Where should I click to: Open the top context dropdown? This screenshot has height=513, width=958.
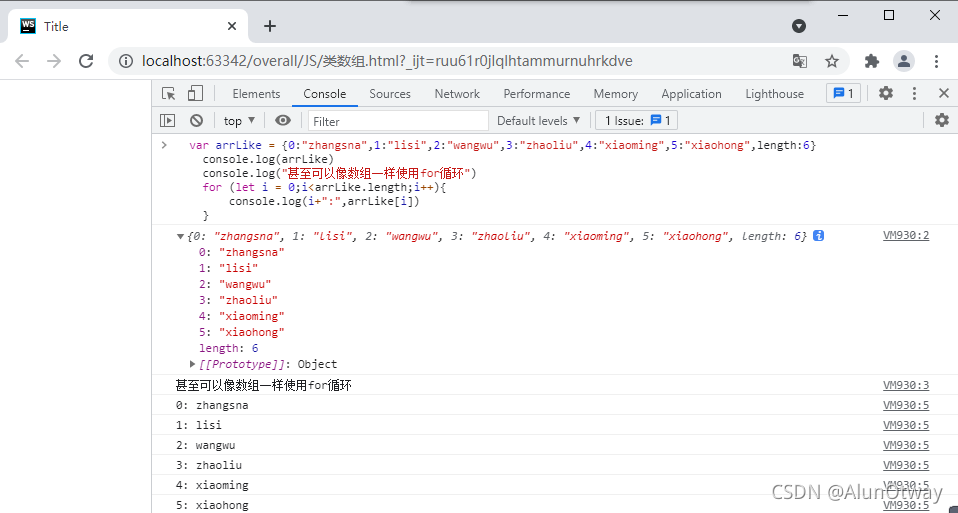click(x=239, y=120)
